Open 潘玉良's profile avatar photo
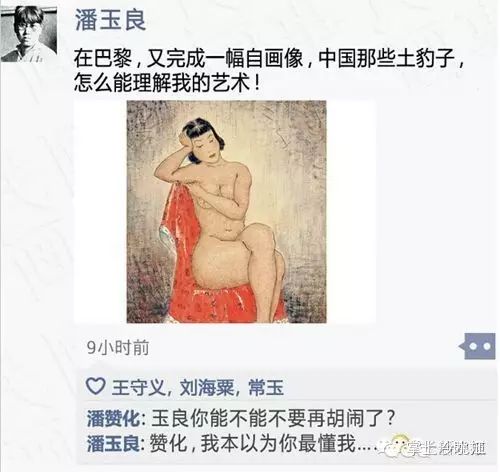 [x=29, y=34]
